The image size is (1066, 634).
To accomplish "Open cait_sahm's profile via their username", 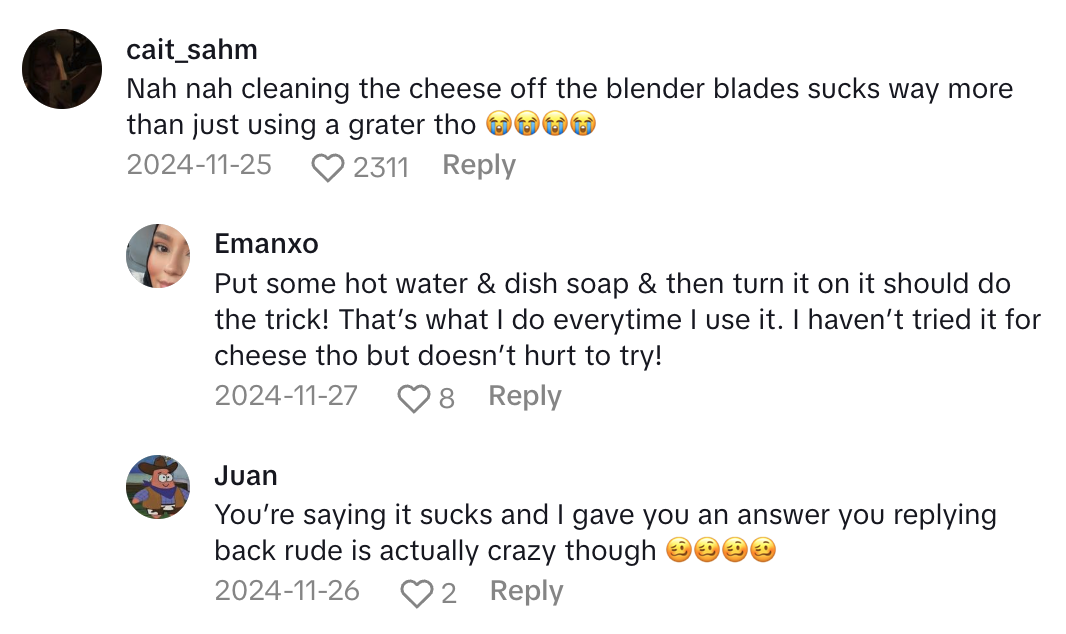I will 192,49.
